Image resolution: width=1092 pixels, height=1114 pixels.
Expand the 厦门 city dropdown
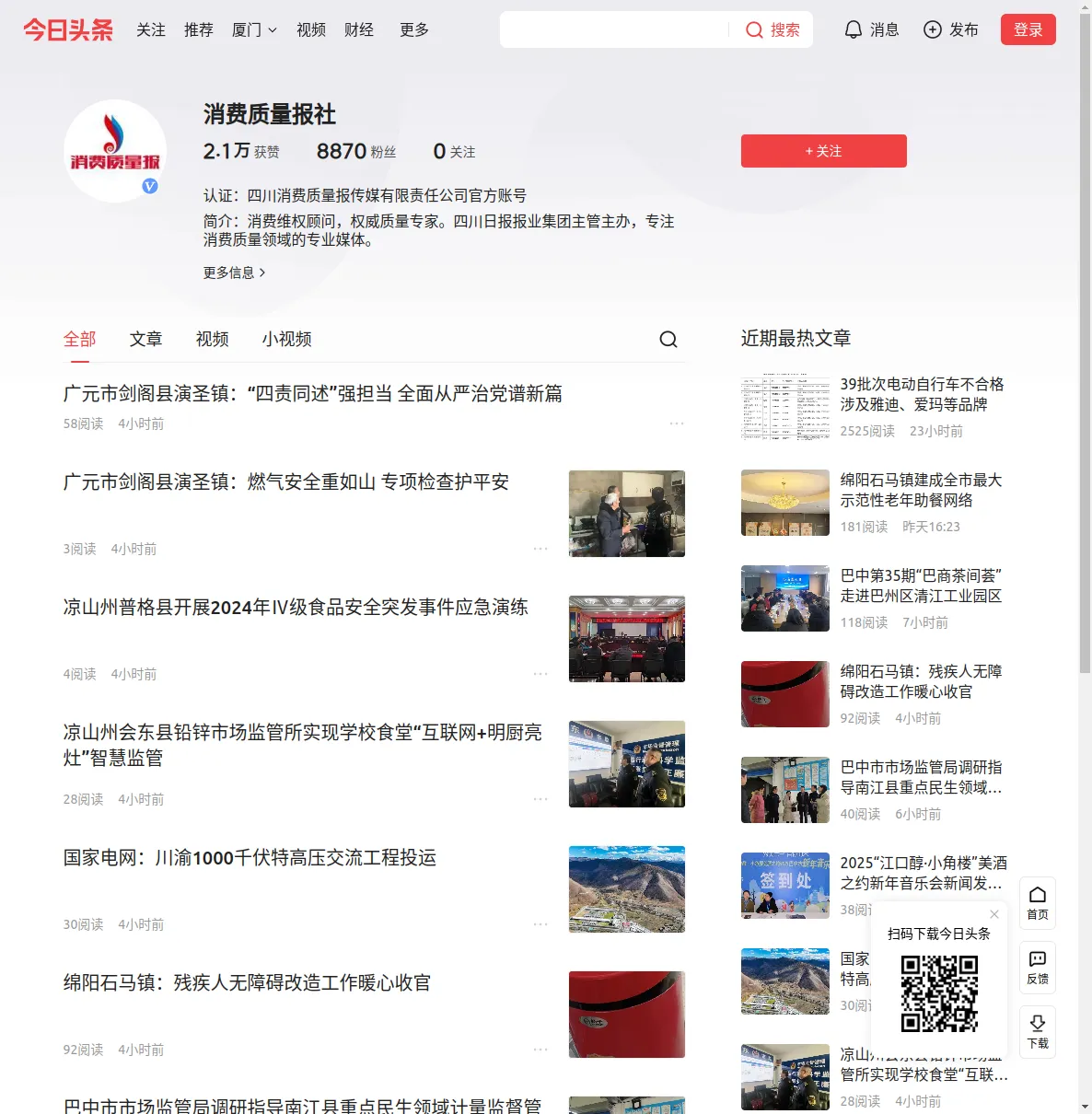tap(254, 29)
